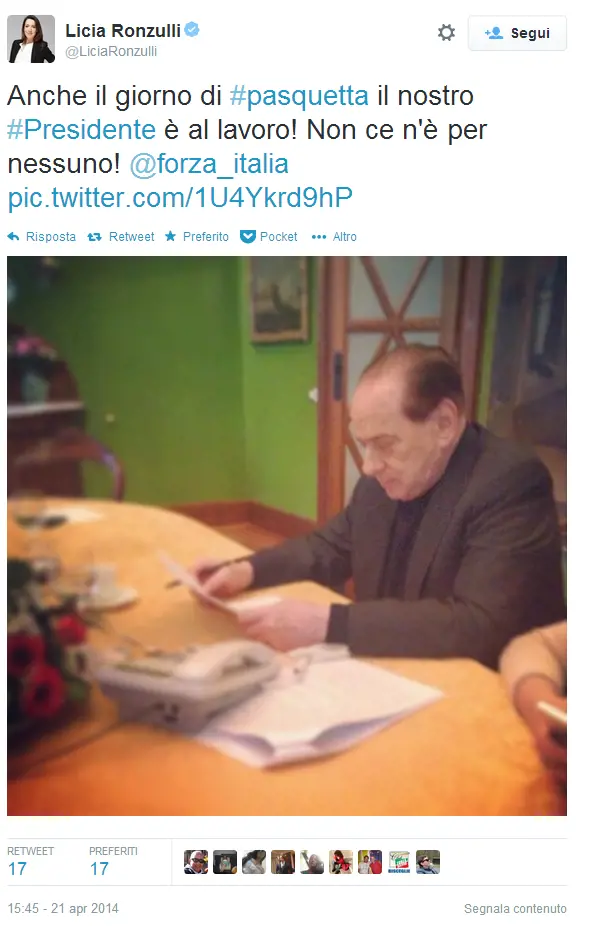View the 17 preferiti count

click(x=99, y=869)
